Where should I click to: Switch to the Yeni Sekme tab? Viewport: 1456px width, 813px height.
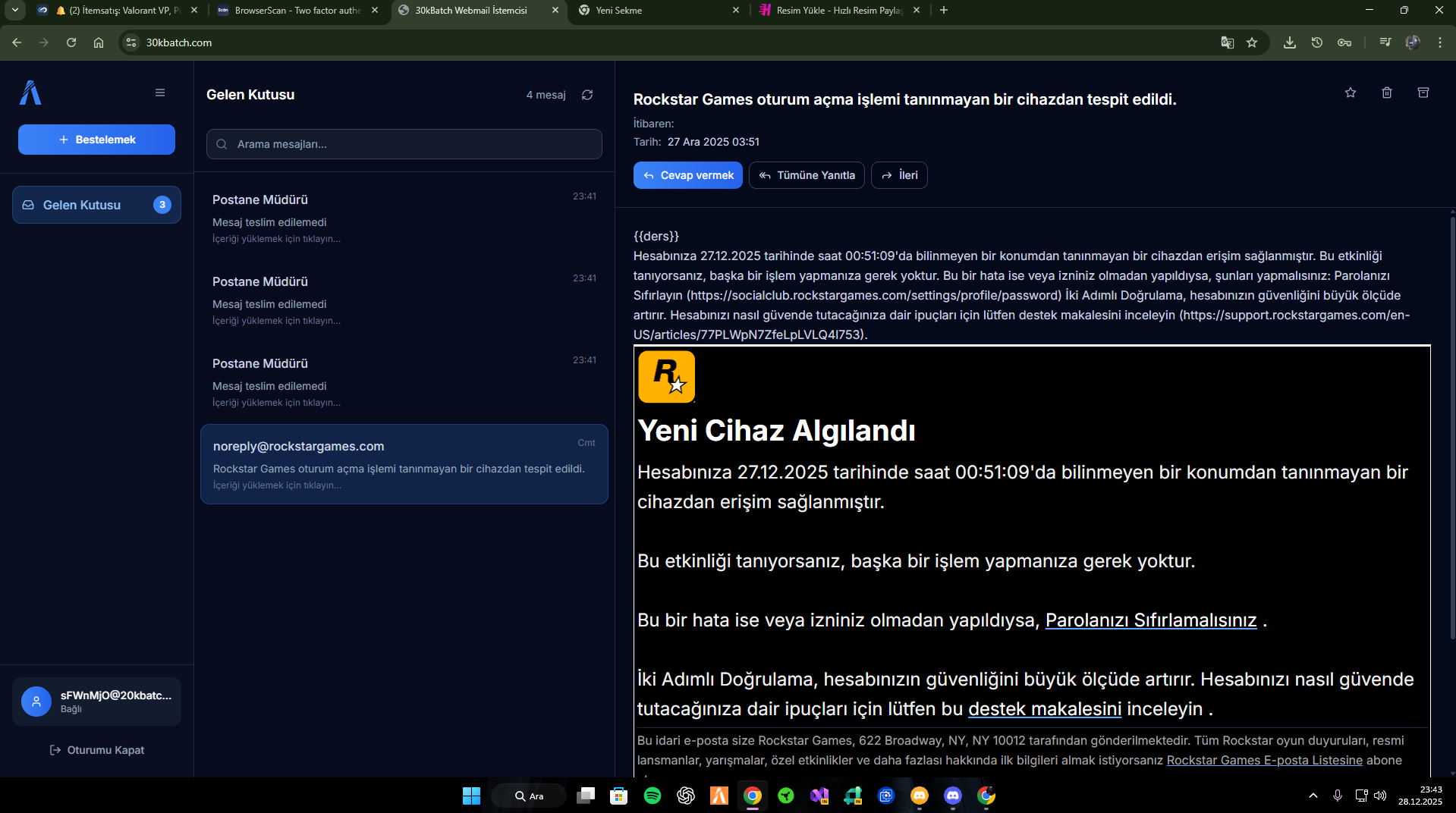658,11
